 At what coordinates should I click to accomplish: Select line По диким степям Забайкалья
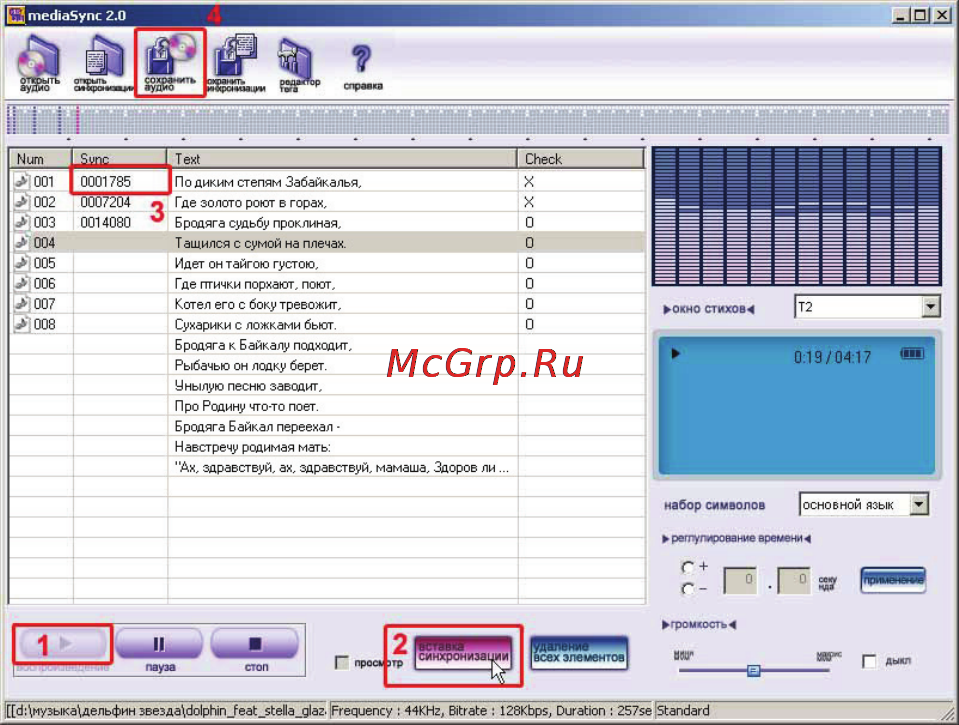pos(268,181)
